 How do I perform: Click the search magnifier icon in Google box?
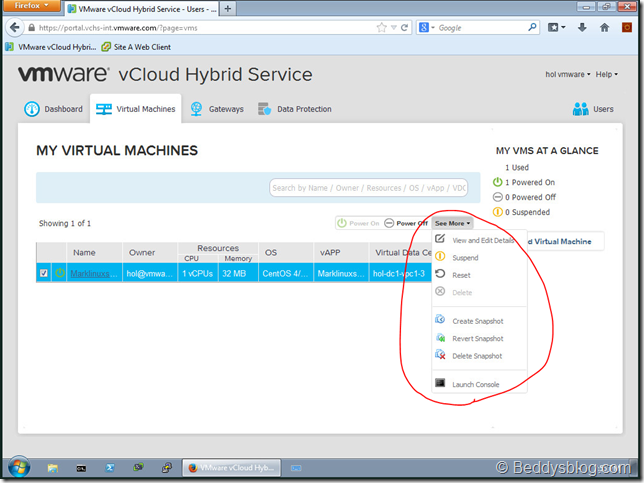coord(532,28)
